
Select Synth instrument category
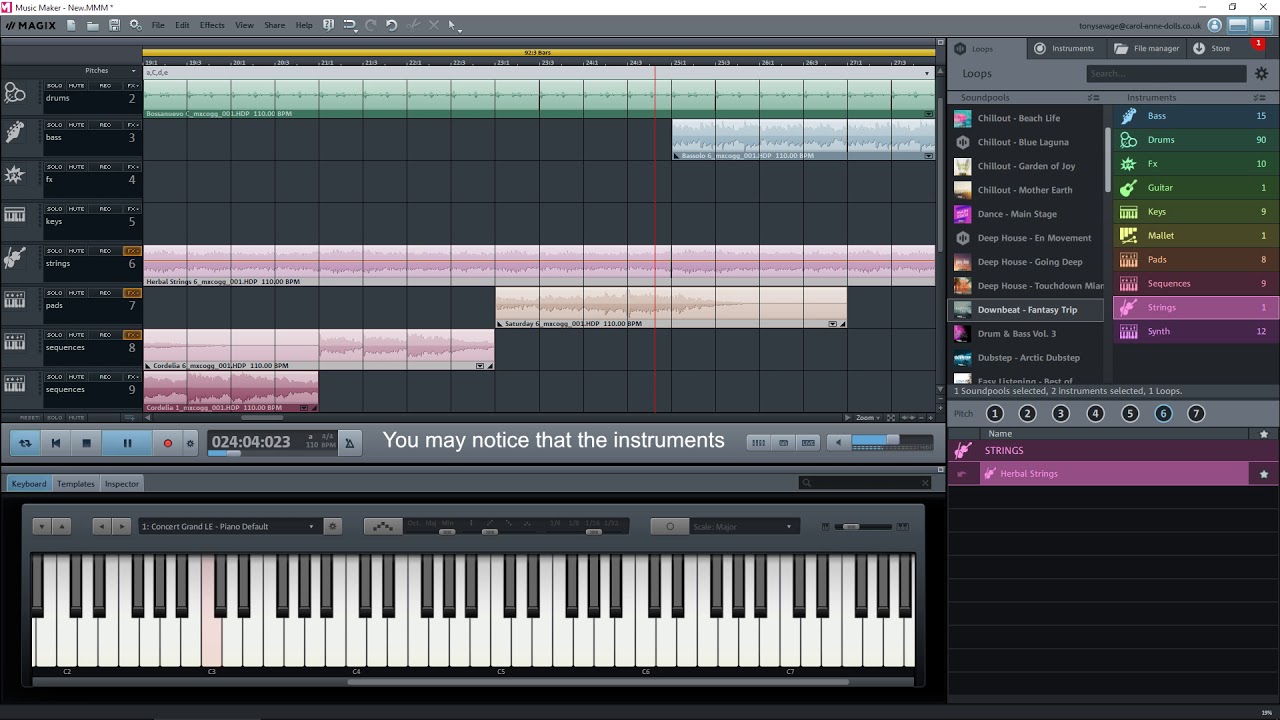[1196, 332]
